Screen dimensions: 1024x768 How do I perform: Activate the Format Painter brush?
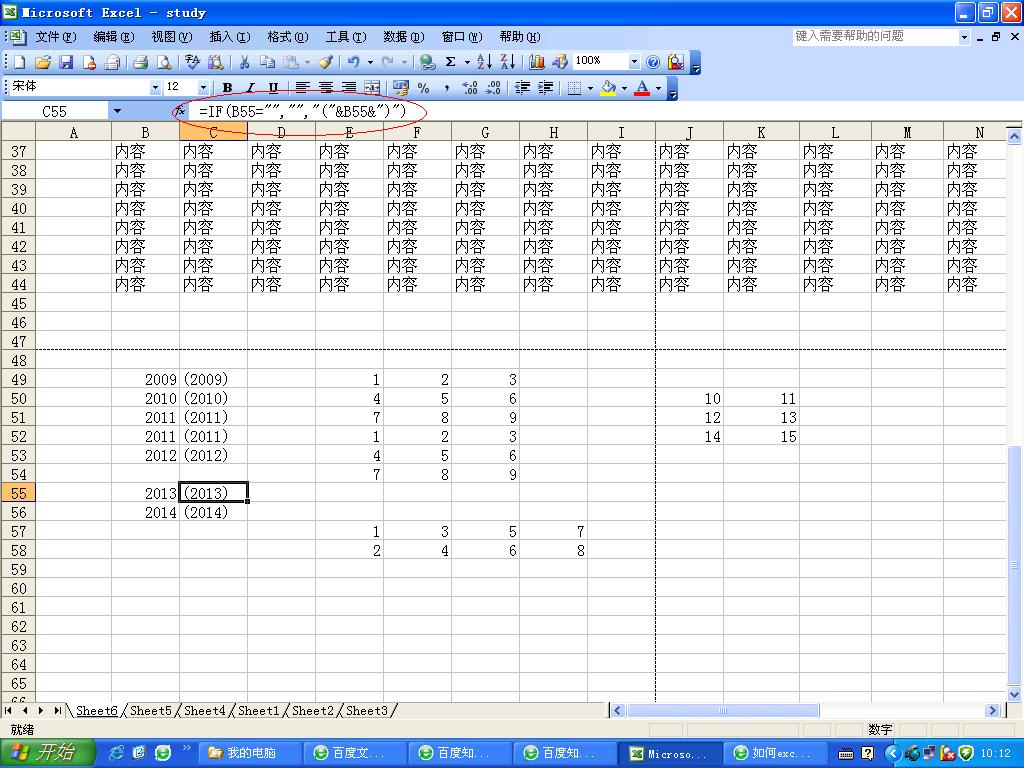[325, 62]
